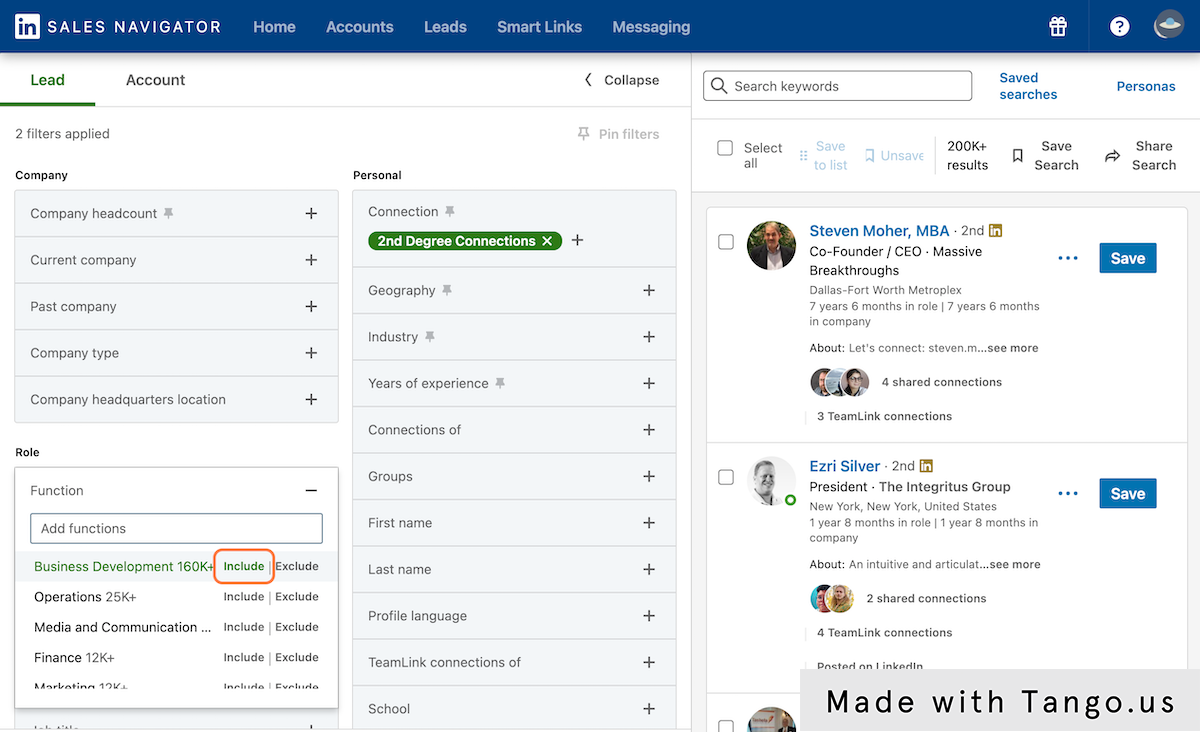Viewport: 1200px width, 732px height.
Task: Open the help question mark icon
Action: (x=1120, y=27)
